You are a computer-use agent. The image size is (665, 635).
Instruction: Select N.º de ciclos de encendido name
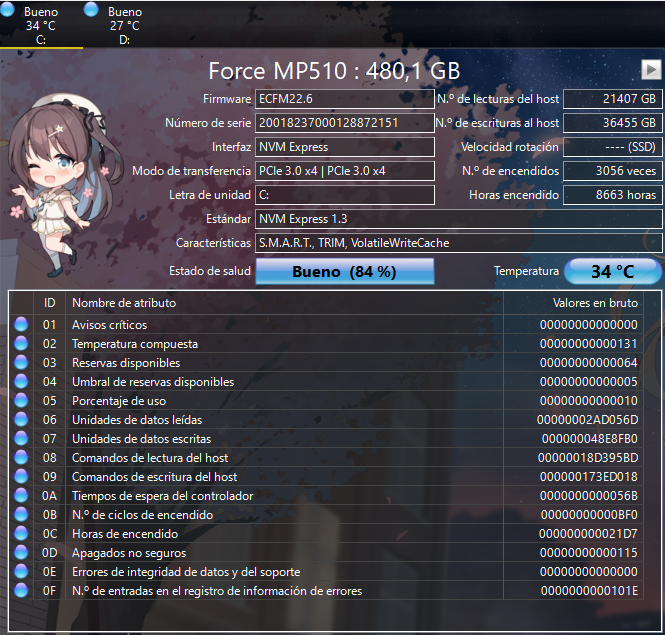142,515
